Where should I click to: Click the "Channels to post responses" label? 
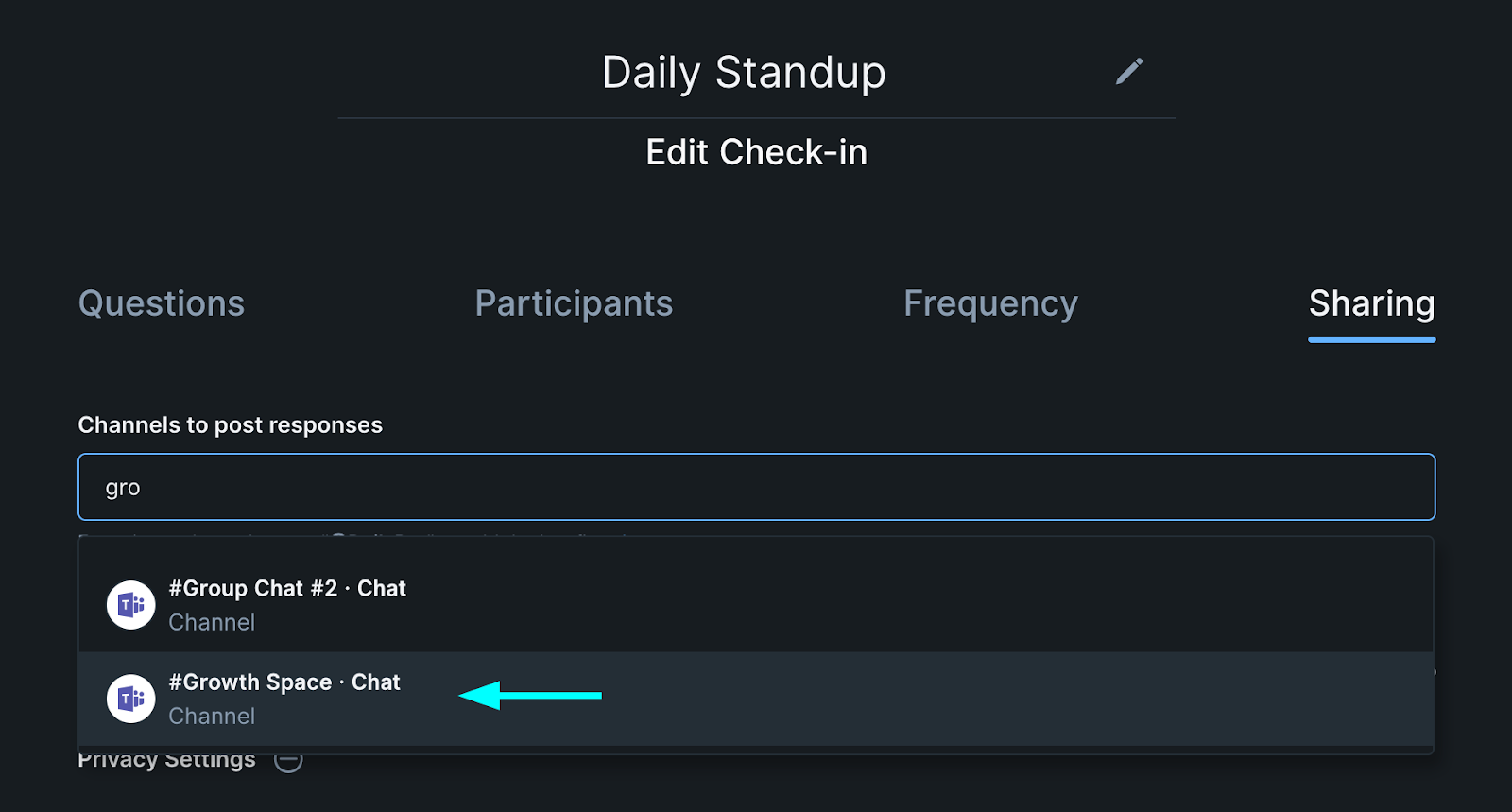231,425
